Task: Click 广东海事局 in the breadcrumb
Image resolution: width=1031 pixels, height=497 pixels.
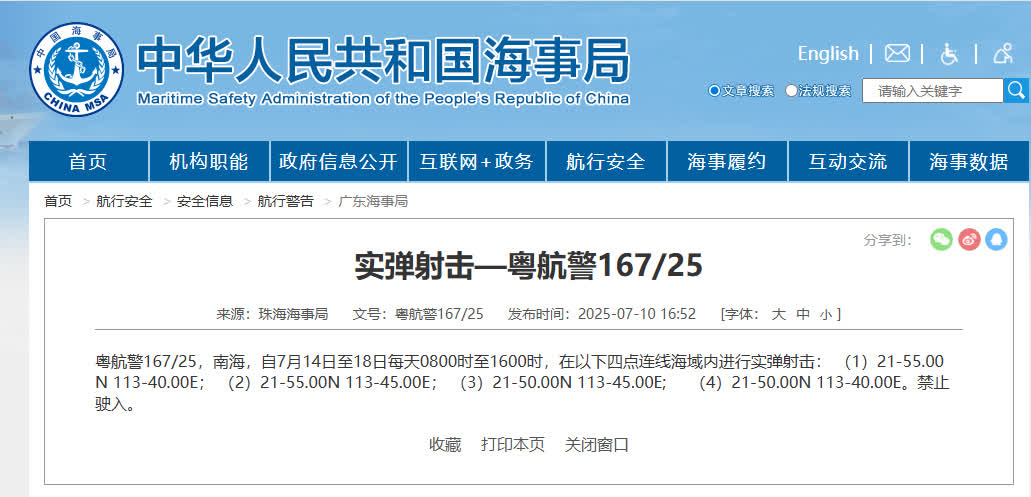Action: point(373,201)
